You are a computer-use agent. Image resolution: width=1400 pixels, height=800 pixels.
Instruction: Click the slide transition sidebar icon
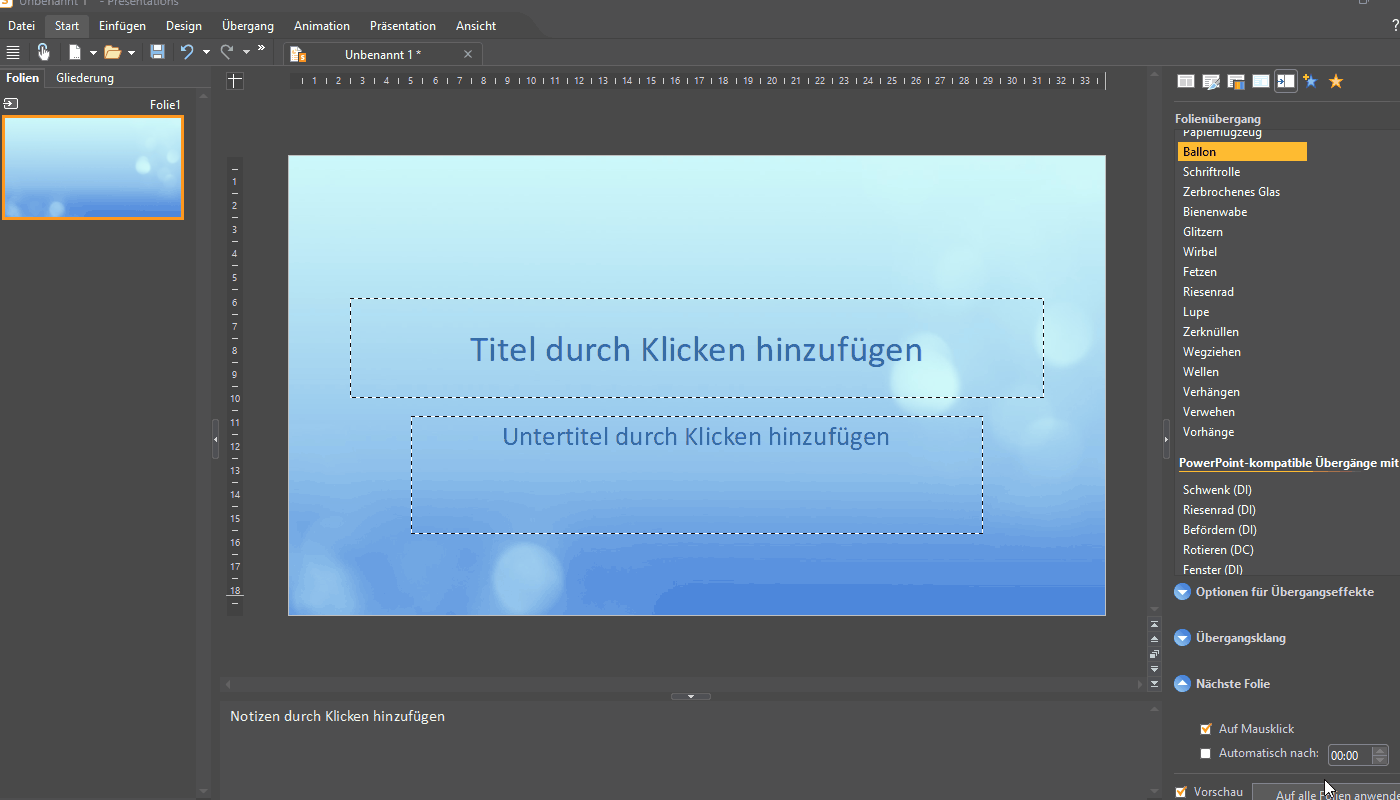tap(1286, 82)
